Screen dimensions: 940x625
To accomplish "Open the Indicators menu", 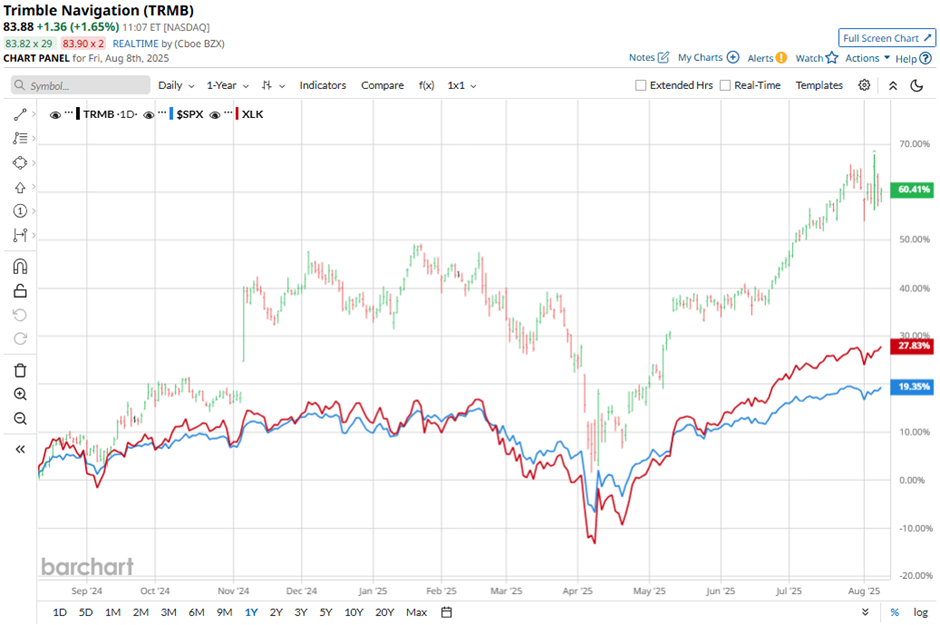I will tap(323, 86).
